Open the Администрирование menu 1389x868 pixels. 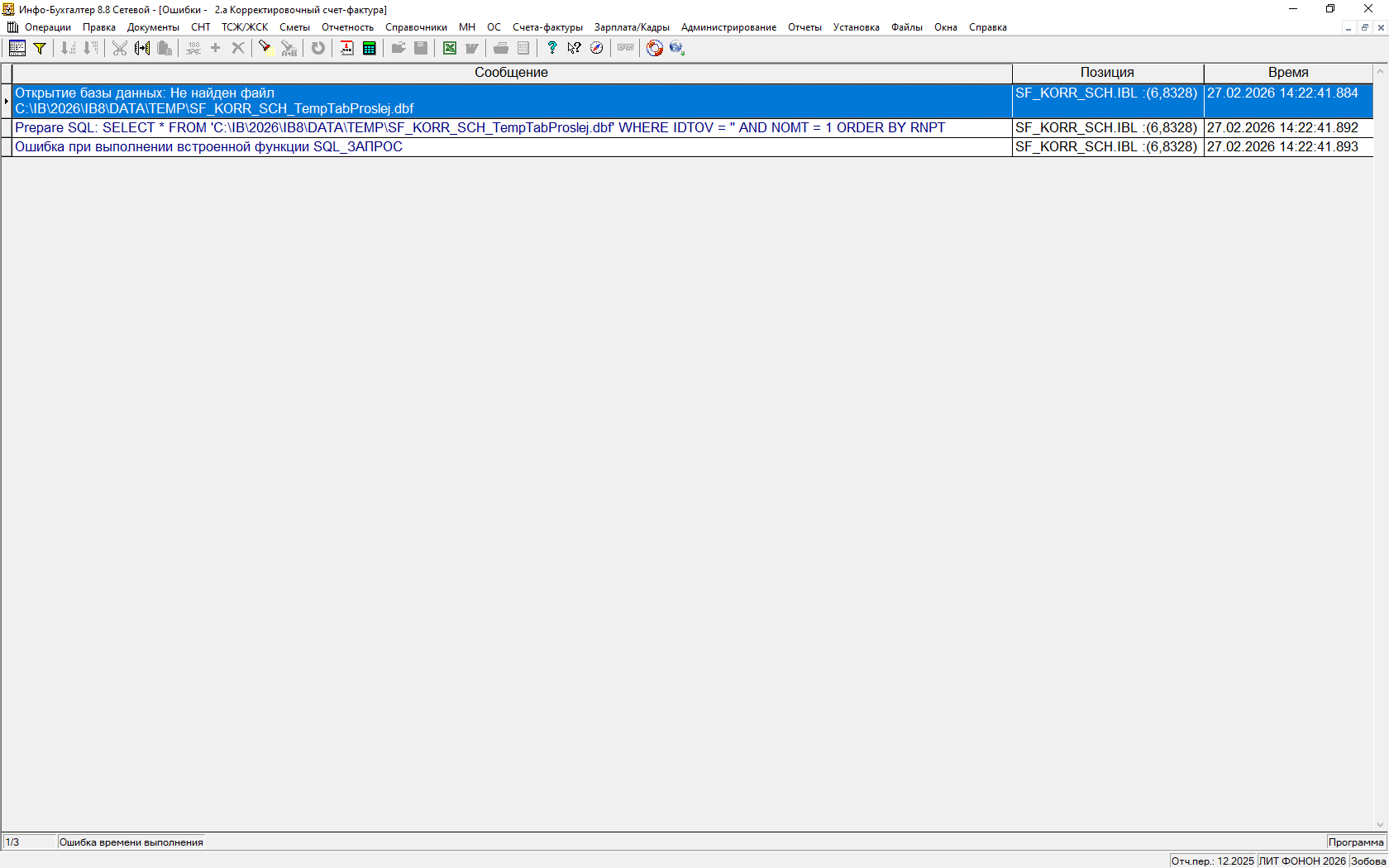point(728,27)
